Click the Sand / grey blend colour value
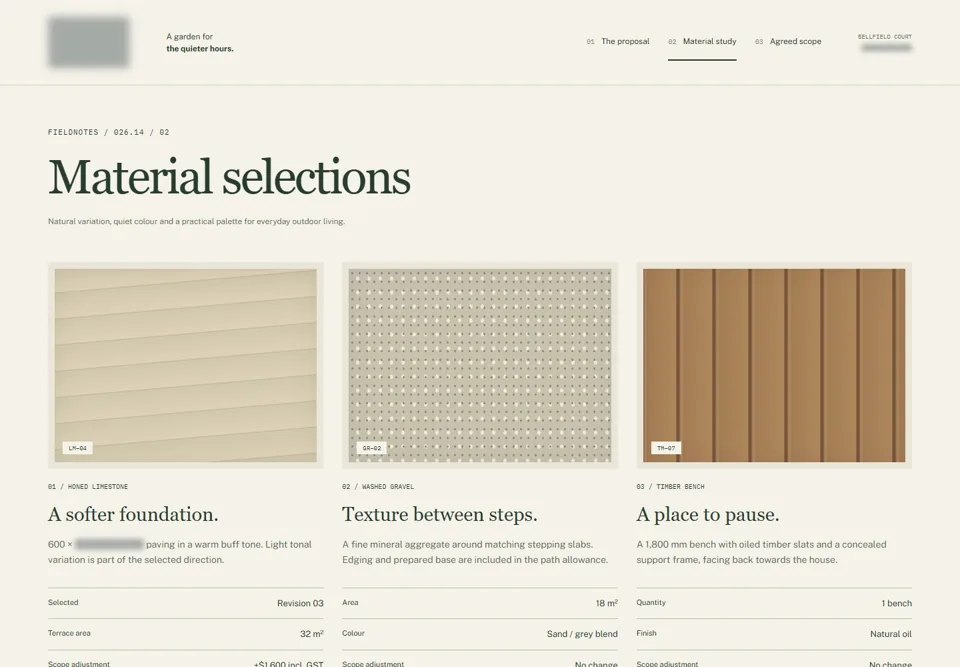This screenshot has width=960, height=667. (x=582, y=634)
